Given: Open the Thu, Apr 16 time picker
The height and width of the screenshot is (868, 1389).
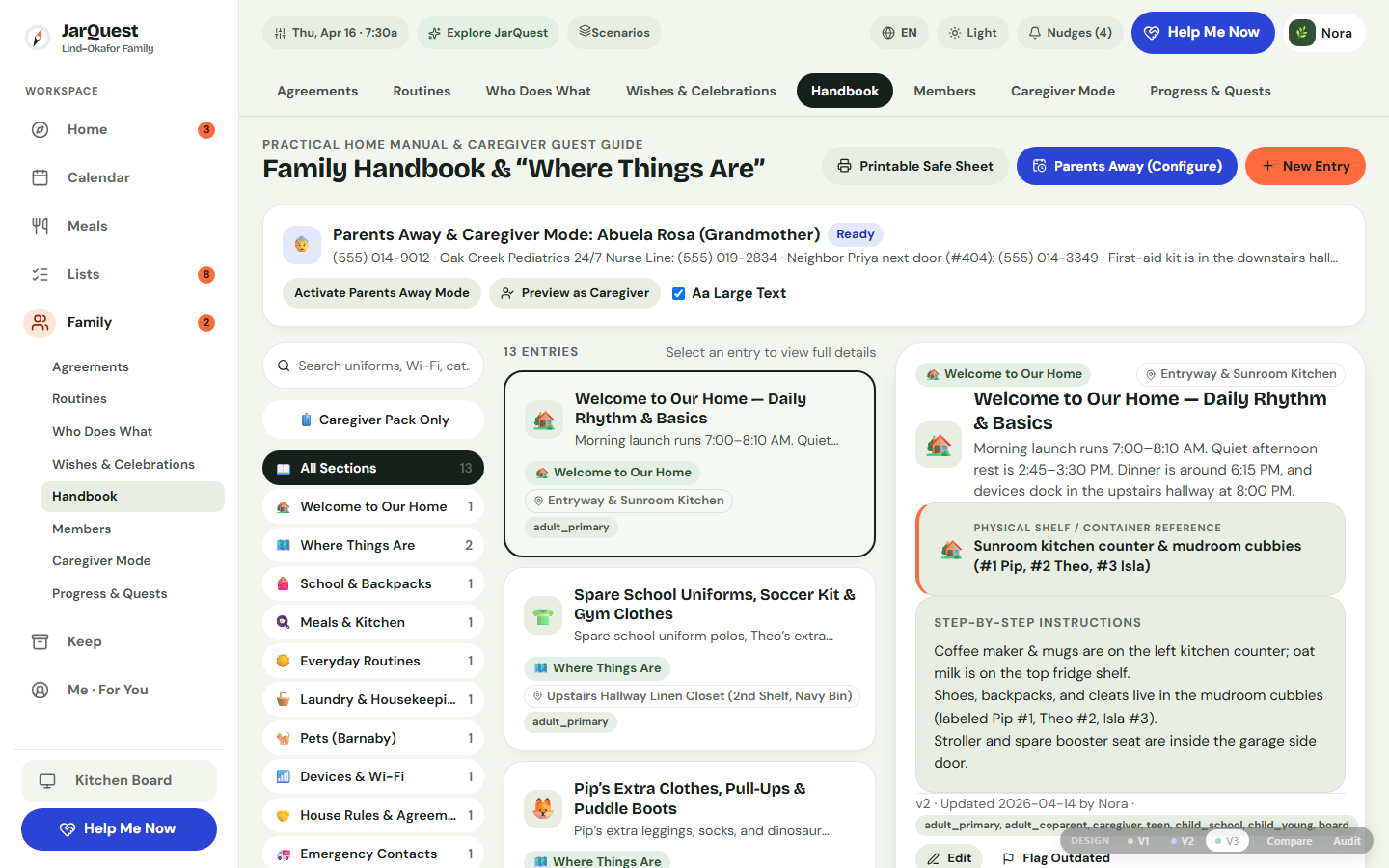Looking at the screenshot, I should 336,33.
